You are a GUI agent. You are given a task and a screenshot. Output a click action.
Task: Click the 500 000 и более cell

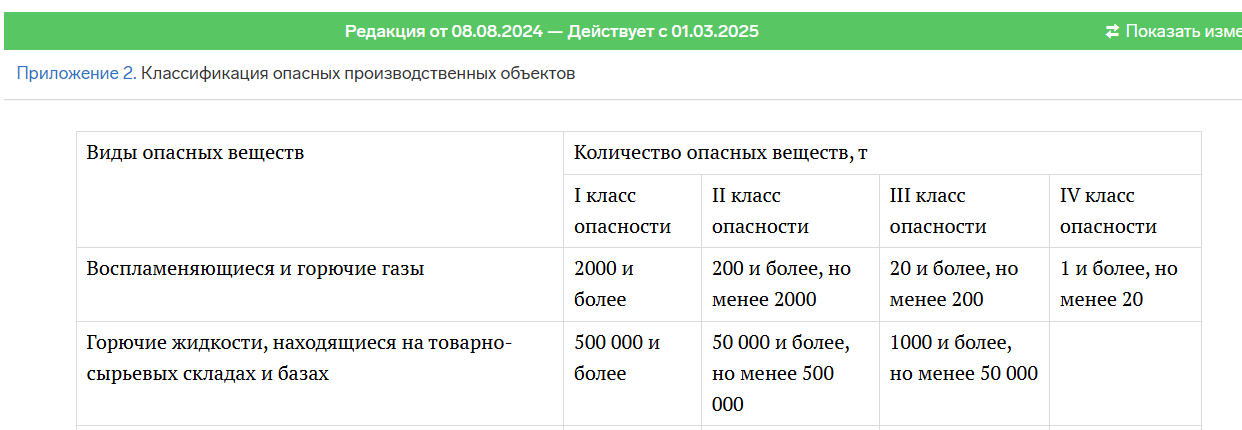click(617, 358)
